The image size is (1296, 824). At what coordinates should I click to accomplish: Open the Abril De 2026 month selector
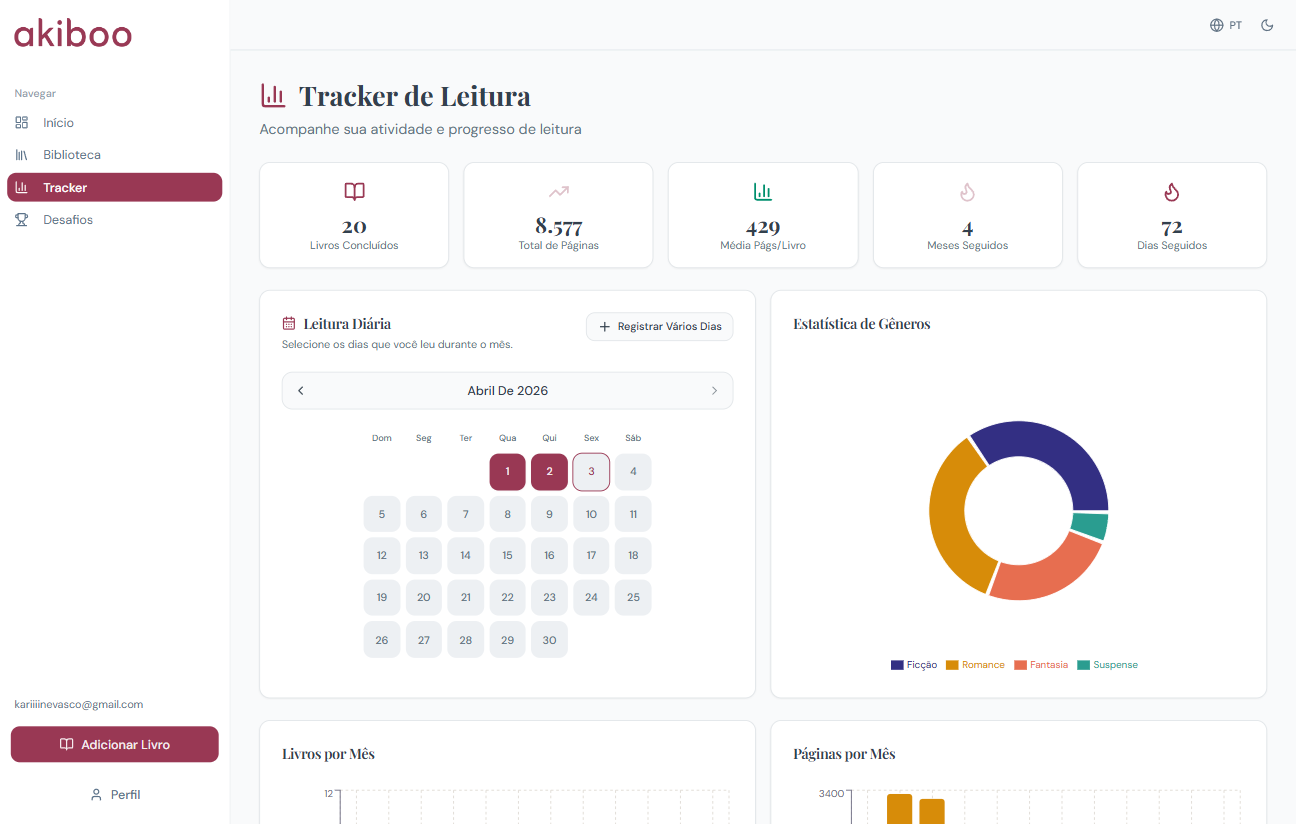pyautogui.click(x=507, y=390)
